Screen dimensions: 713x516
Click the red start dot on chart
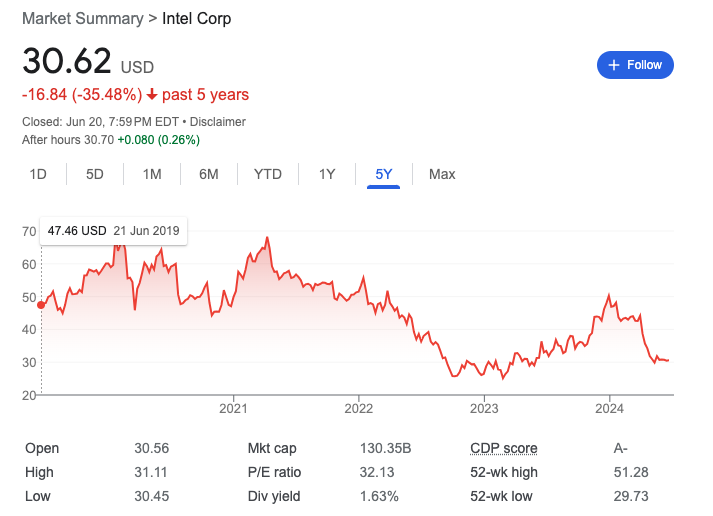click(41, 305)
